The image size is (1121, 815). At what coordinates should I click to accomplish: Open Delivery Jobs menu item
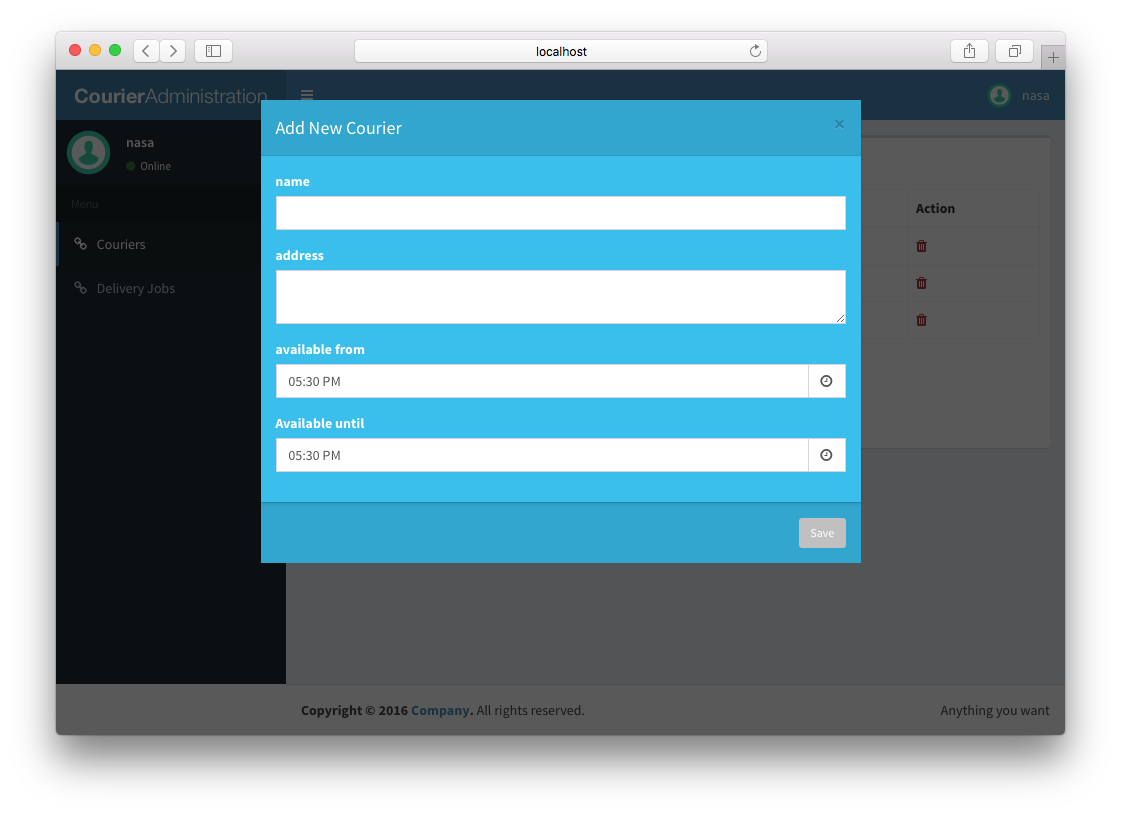tap(172, 288)
